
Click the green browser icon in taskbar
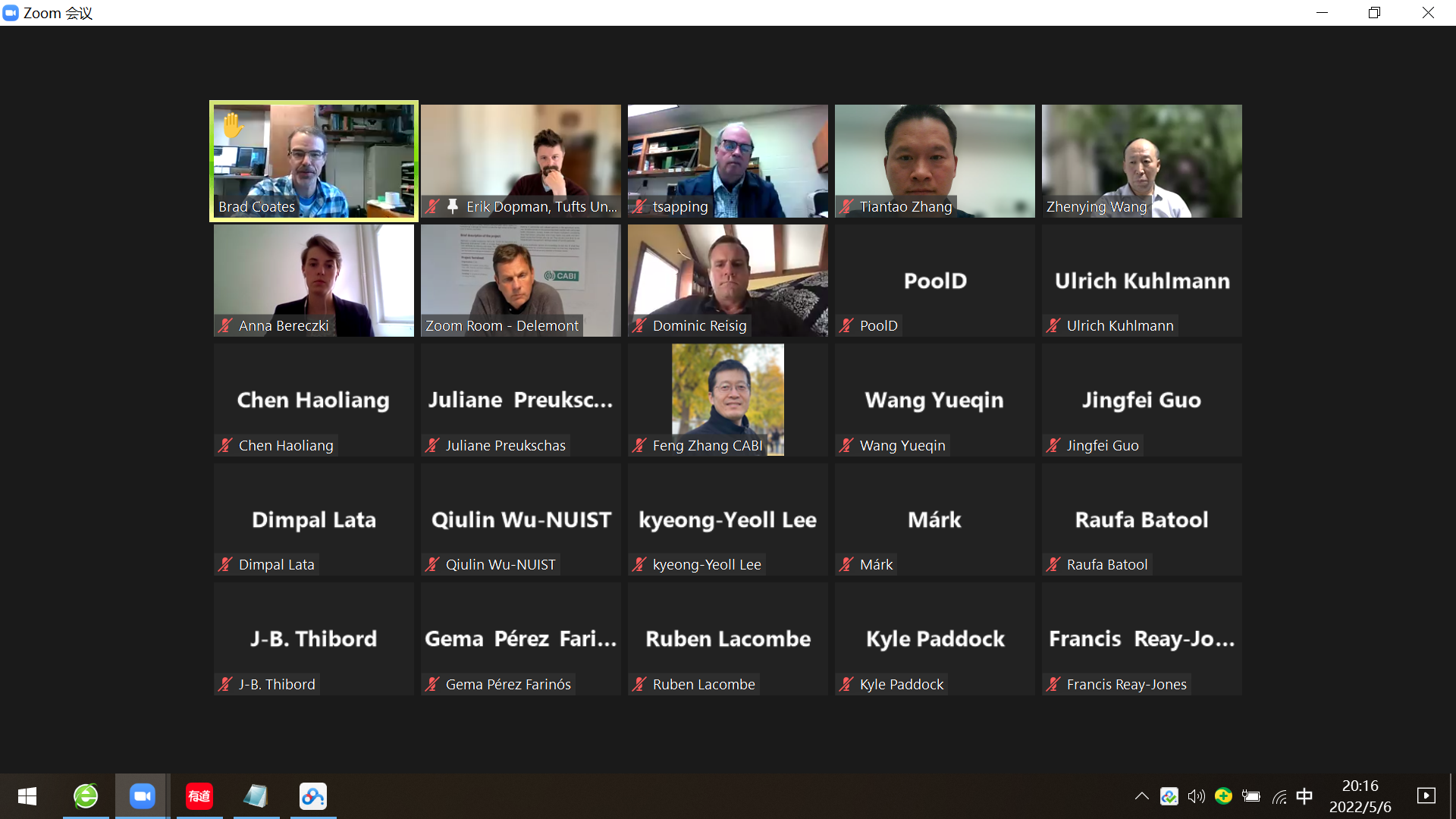click(86, 796)
